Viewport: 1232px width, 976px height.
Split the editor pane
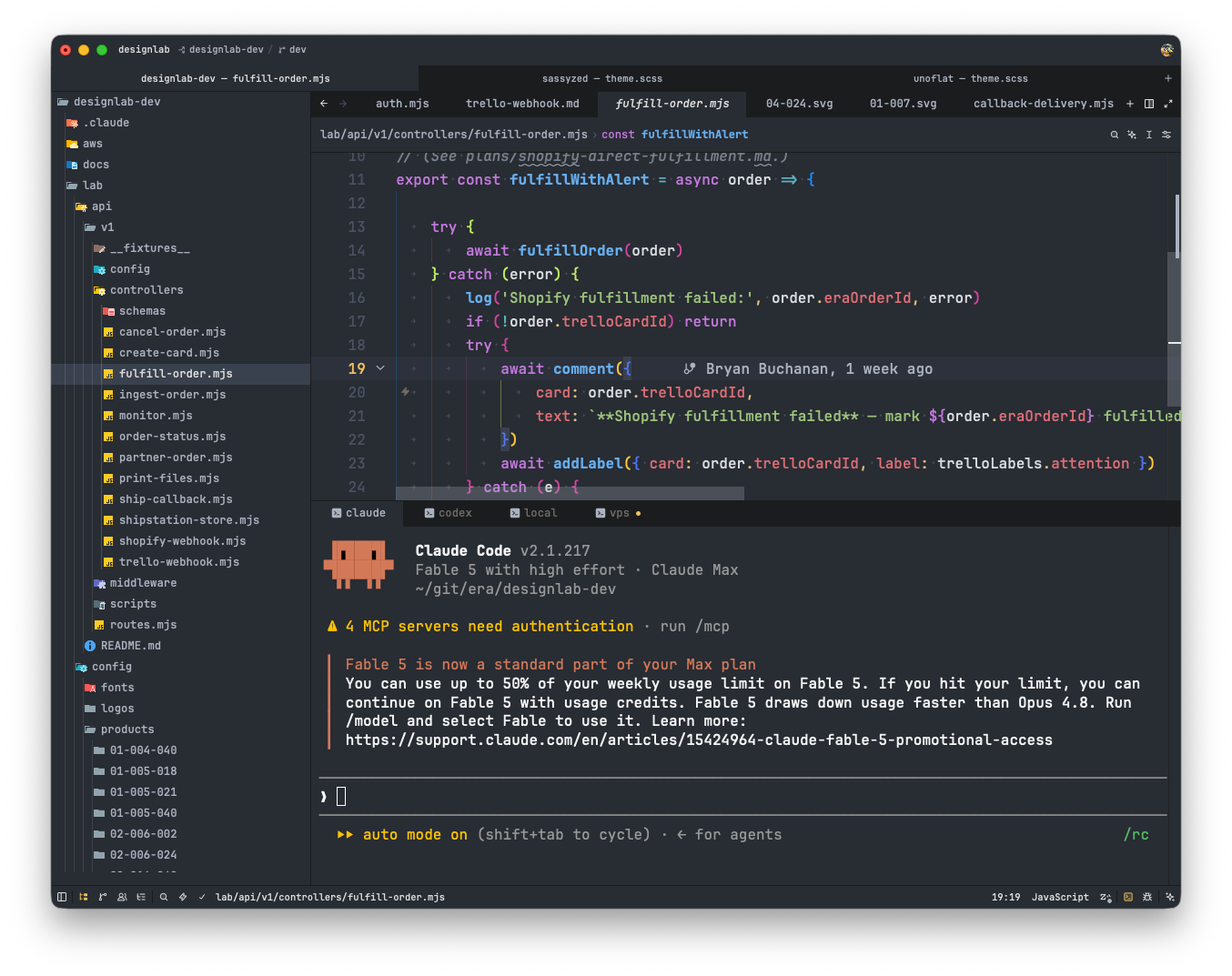pyautogui.click(x=1149, y=104)
